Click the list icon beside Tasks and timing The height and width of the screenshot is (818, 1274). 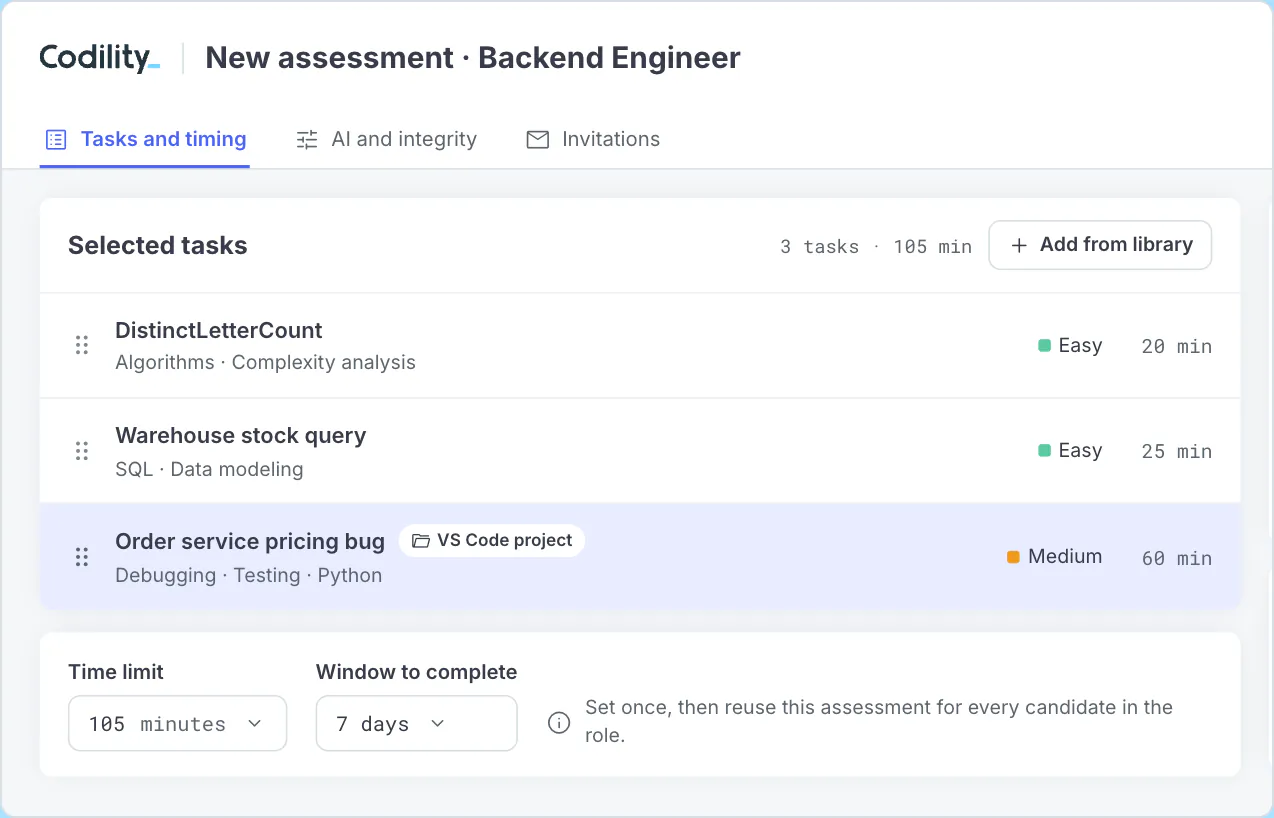(x=57, y=140)
